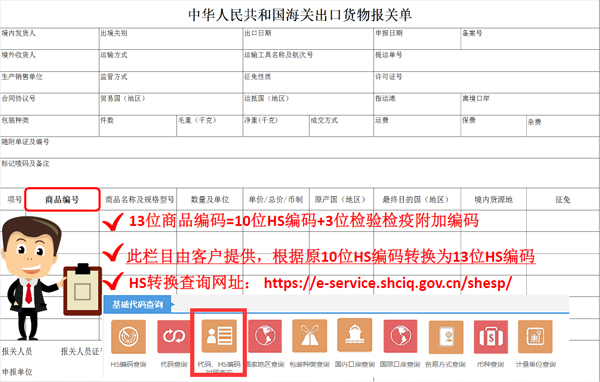
Task: Click the HS转换查询网址 label
Action: 189,283
